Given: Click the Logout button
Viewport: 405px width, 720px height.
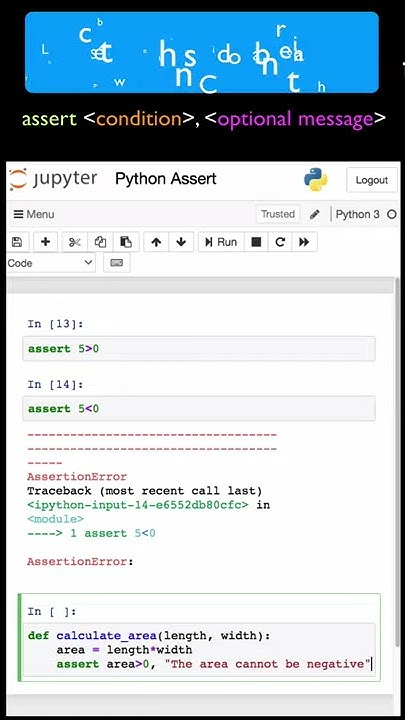Looking at the screenshot, I should [371, 180].
